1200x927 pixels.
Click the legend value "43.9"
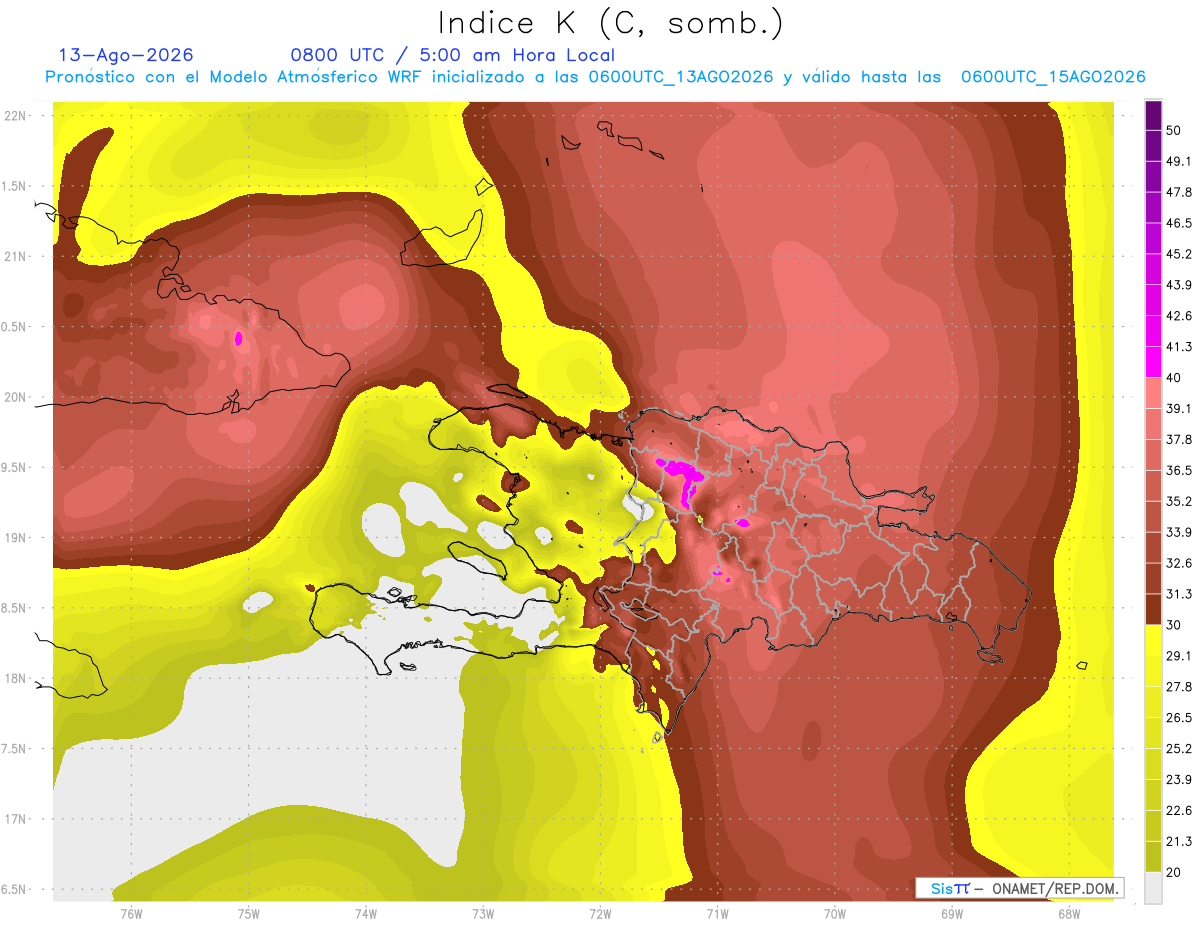(x=1179, y=285)
